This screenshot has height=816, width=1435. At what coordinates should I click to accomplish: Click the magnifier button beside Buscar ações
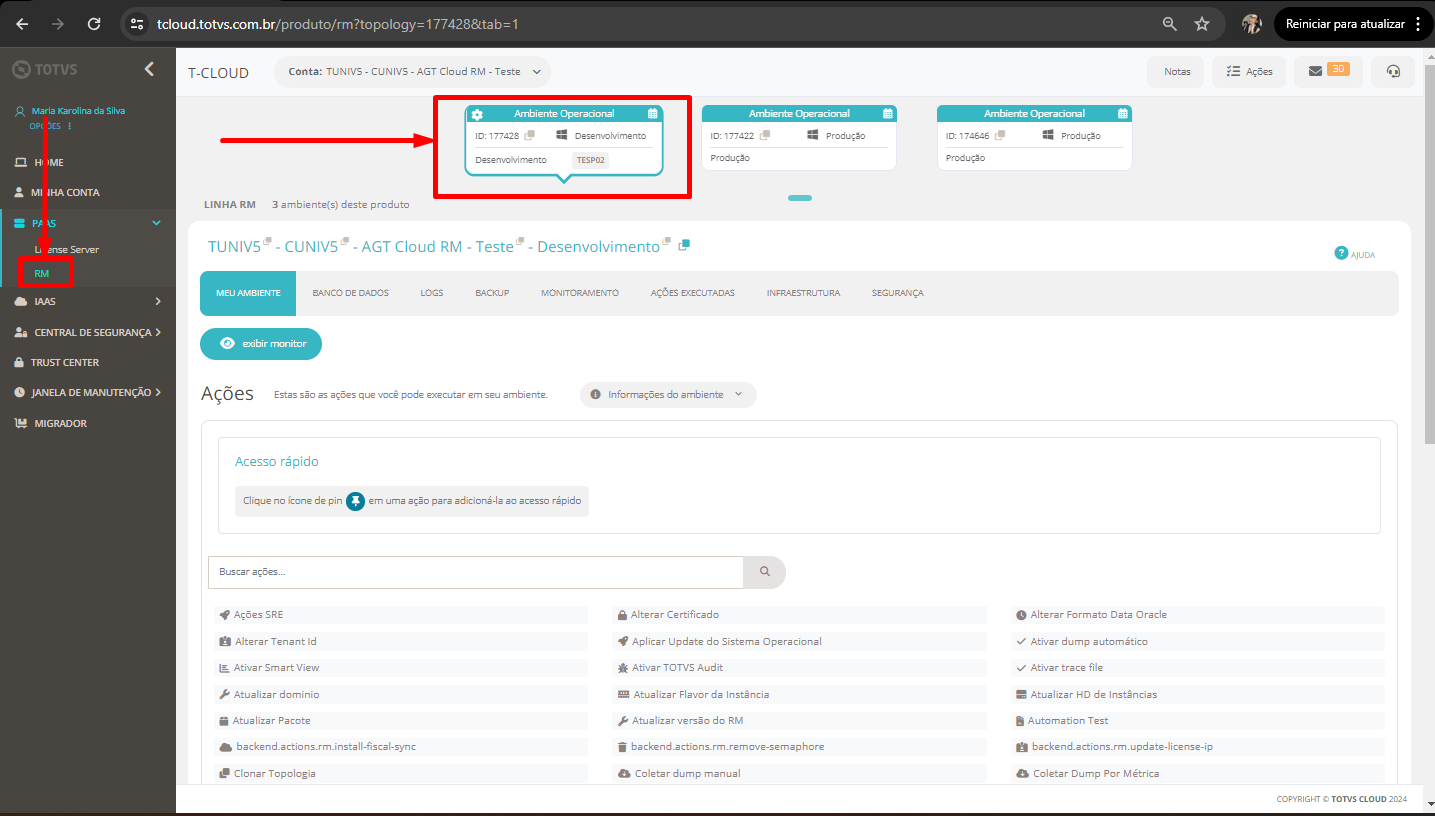(x=765, y=572)
